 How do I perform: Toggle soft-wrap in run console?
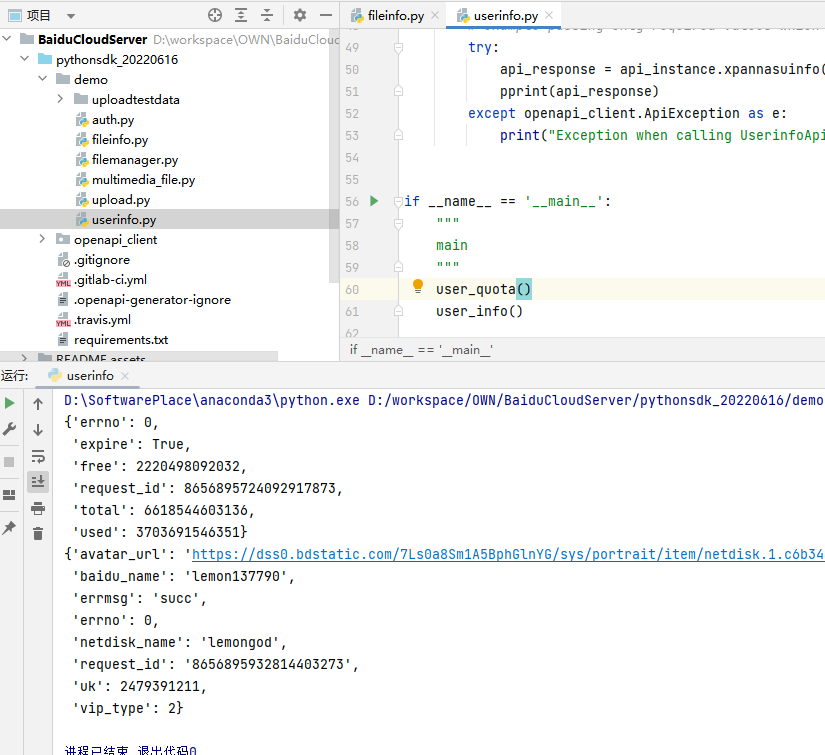point(38,456)
